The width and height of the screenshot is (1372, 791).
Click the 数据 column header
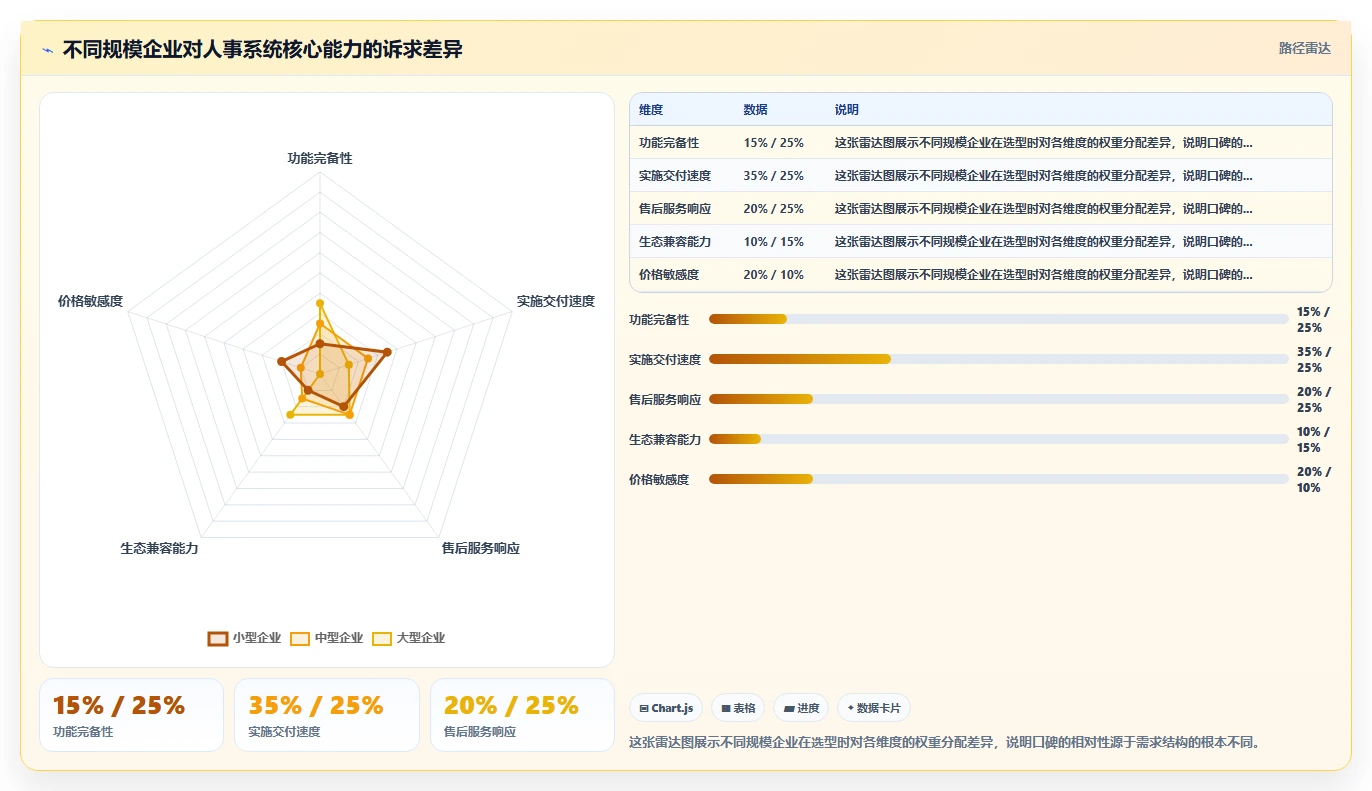pyautogui.click(x=755, y=110)
